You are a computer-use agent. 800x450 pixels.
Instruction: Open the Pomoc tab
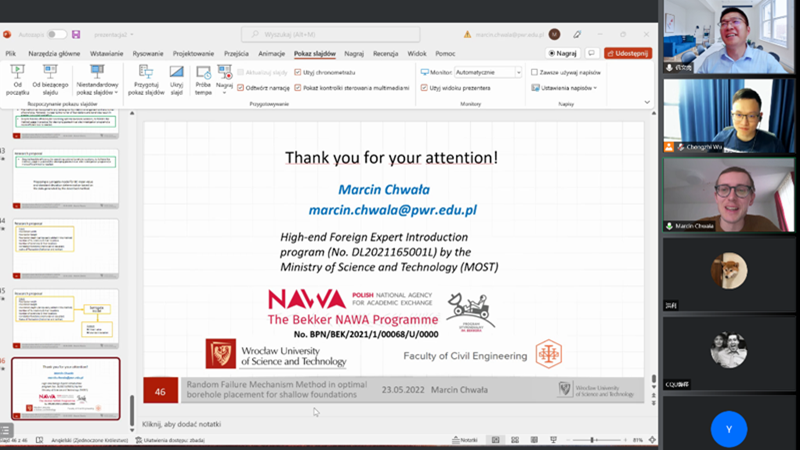(x=445, y=54)
